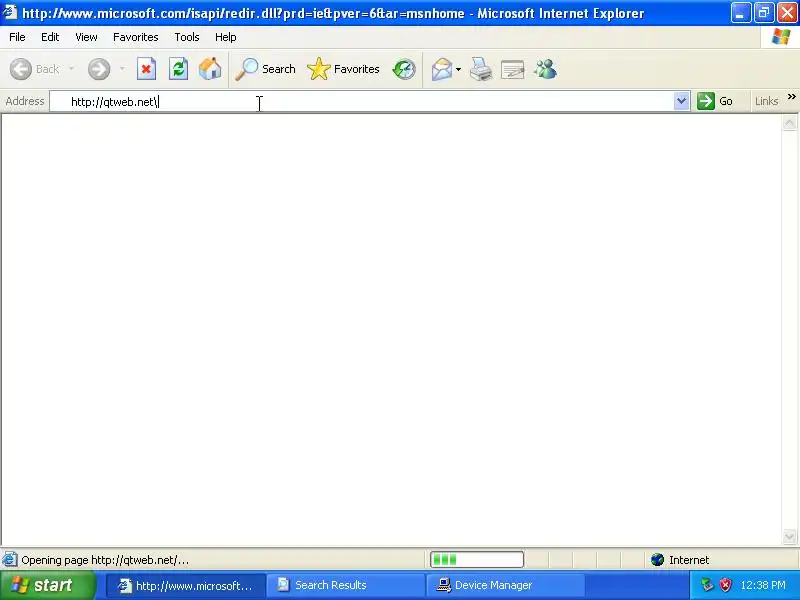Go to the Home page
This screenshot has height=600, width=800.
click(x=210, y=69)
